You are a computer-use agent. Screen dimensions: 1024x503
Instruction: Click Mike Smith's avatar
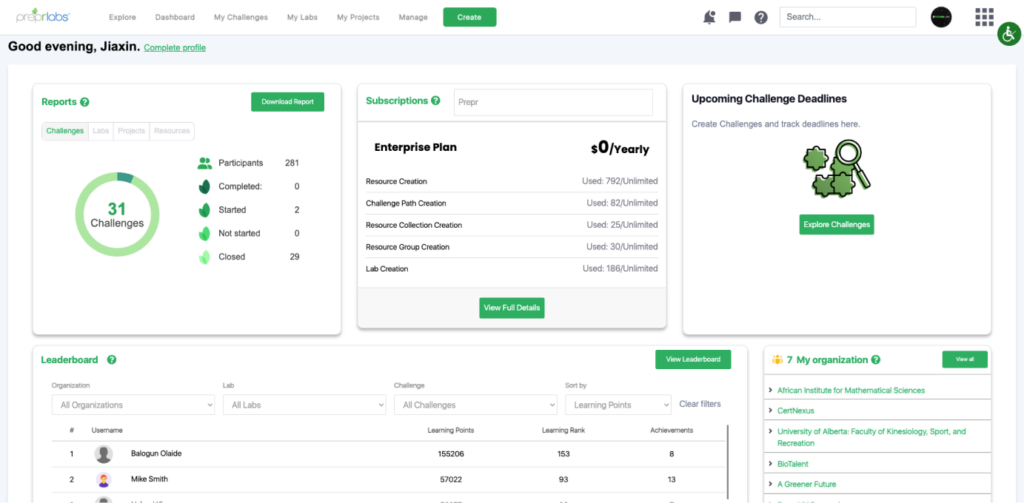pos(103,479)
